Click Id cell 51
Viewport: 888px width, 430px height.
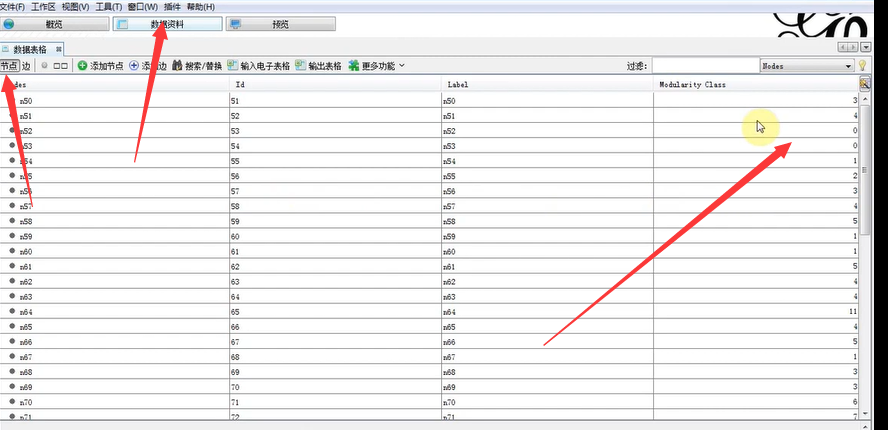pyautogui.click(x=335, y=101)
